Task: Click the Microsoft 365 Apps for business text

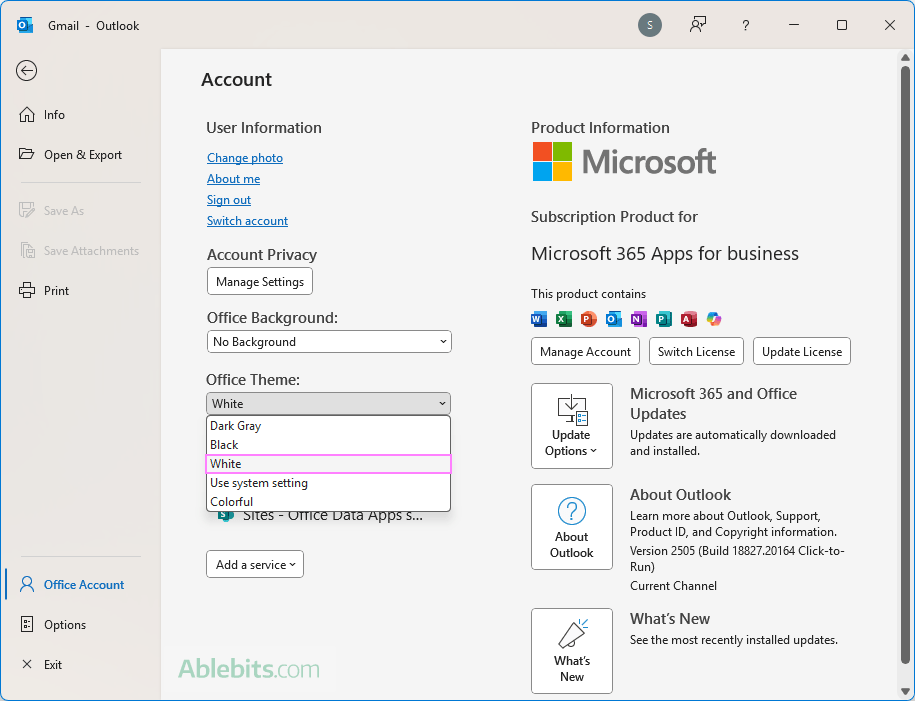Action: click(x=665, y=253)
